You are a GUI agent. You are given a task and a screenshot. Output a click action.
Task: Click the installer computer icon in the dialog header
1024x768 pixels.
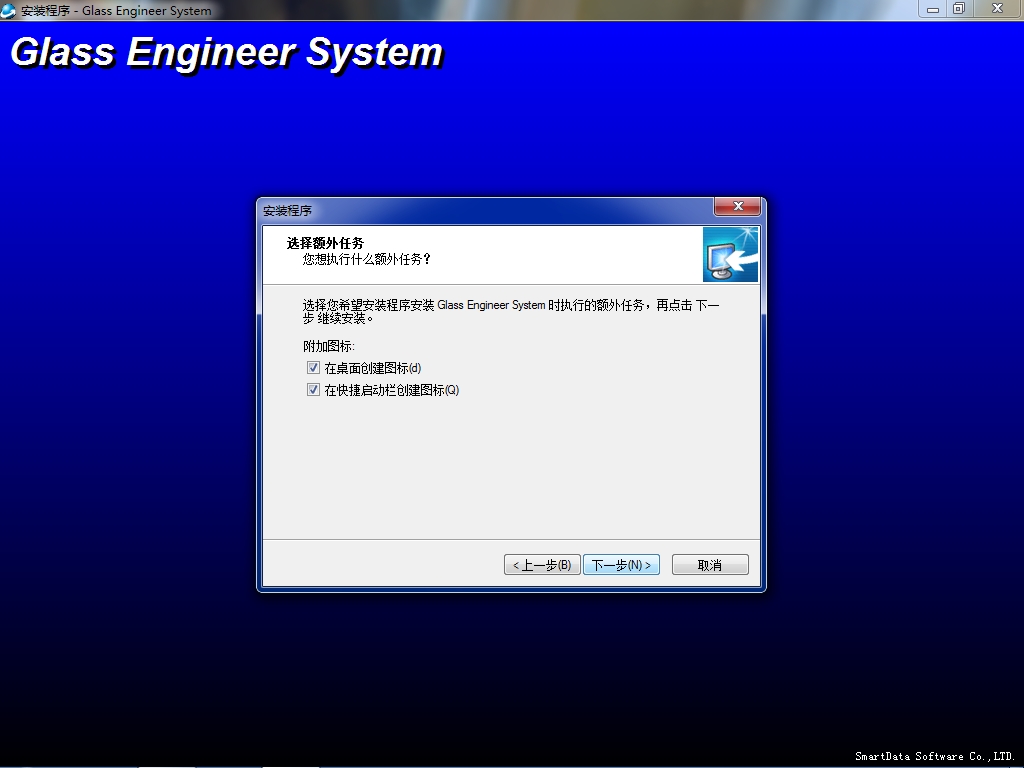pyautogui.click(x=730, y=255)
